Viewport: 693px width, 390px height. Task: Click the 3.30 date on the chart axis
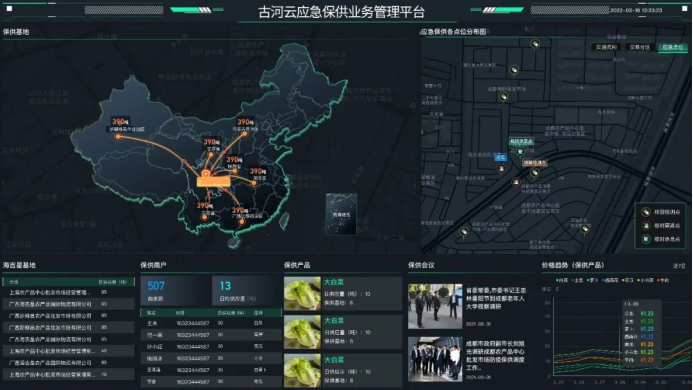[661, 382]
